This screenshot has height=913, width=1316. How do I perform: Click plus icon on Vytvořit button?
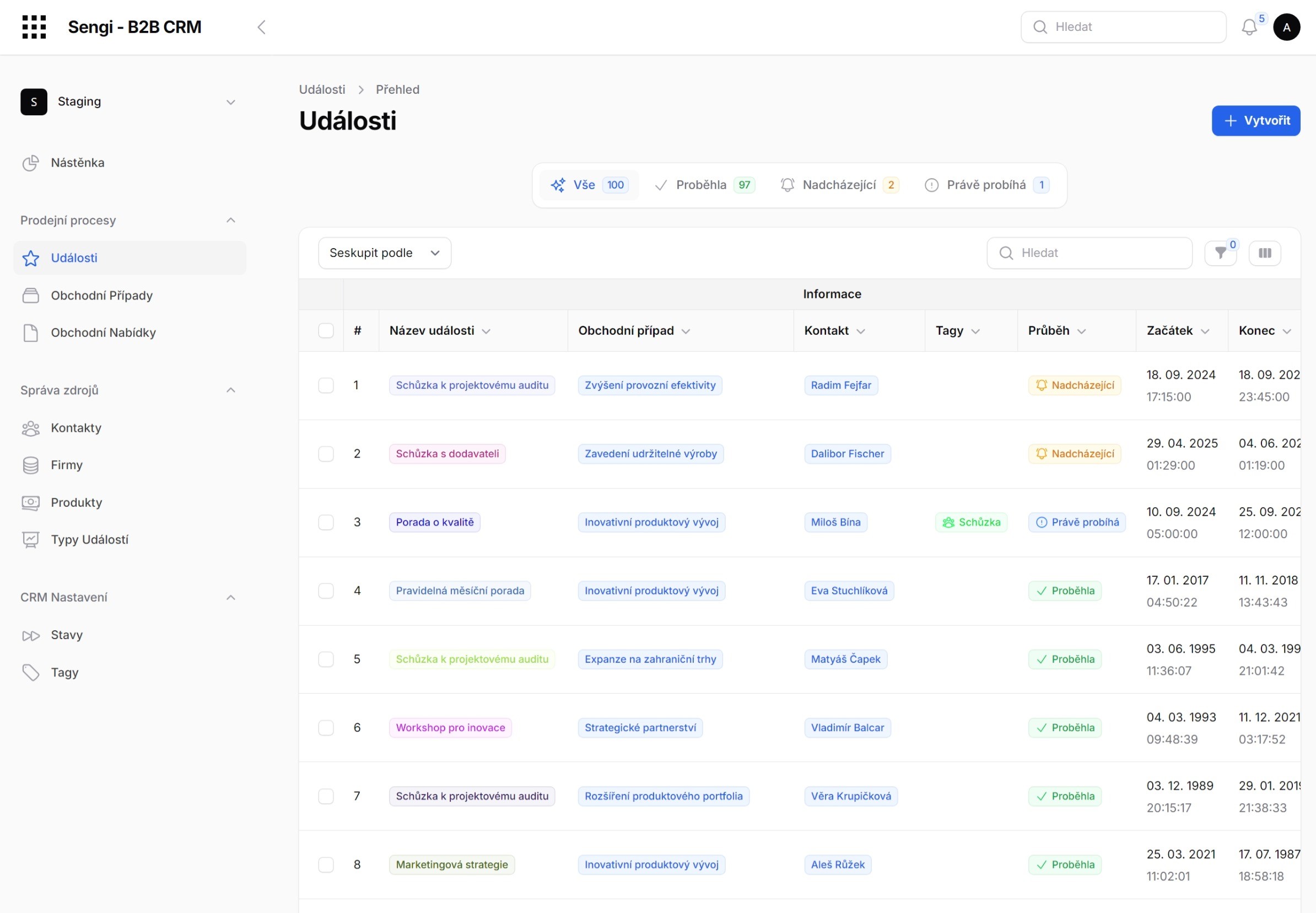click(1230, 121)
